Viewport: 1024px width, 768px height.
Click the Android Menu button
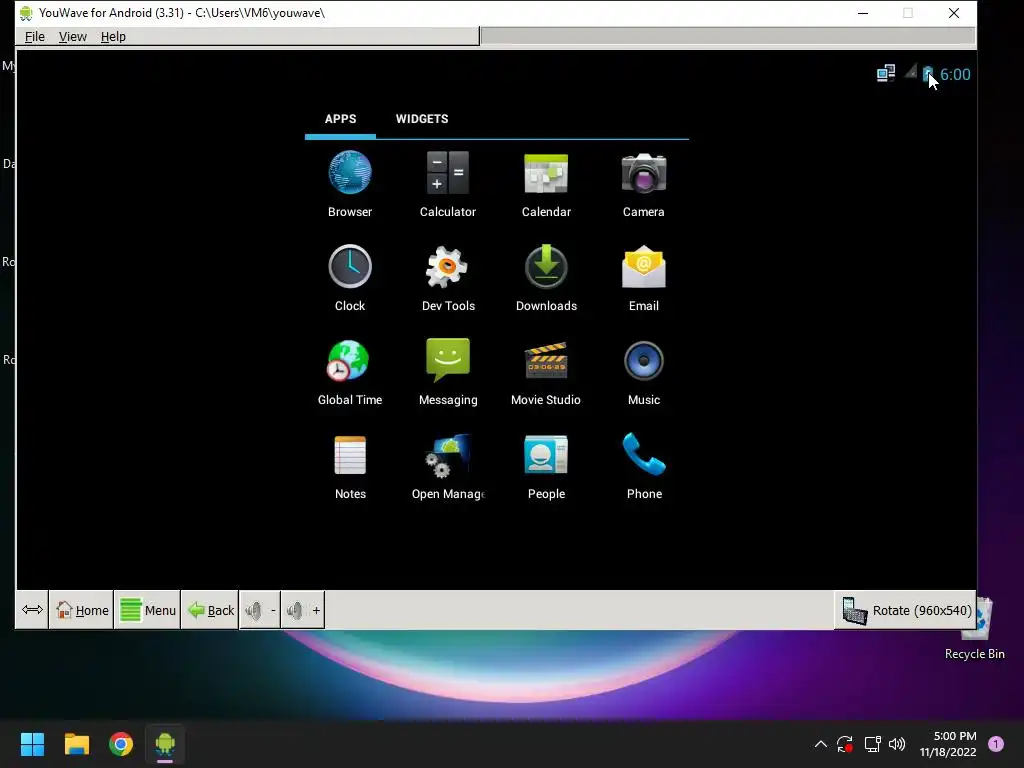[148, 610]
